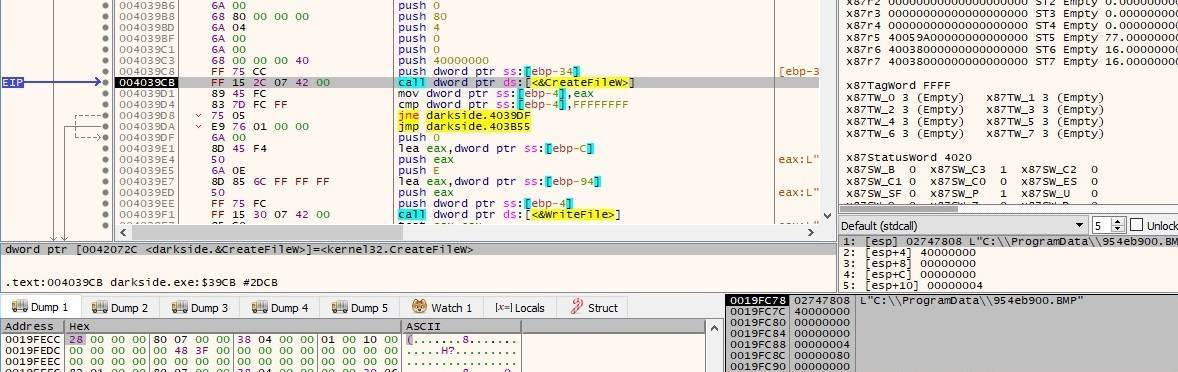Select the call CreateFileW instruction
The image size is (1178, 372).
(x=517, y=82)
